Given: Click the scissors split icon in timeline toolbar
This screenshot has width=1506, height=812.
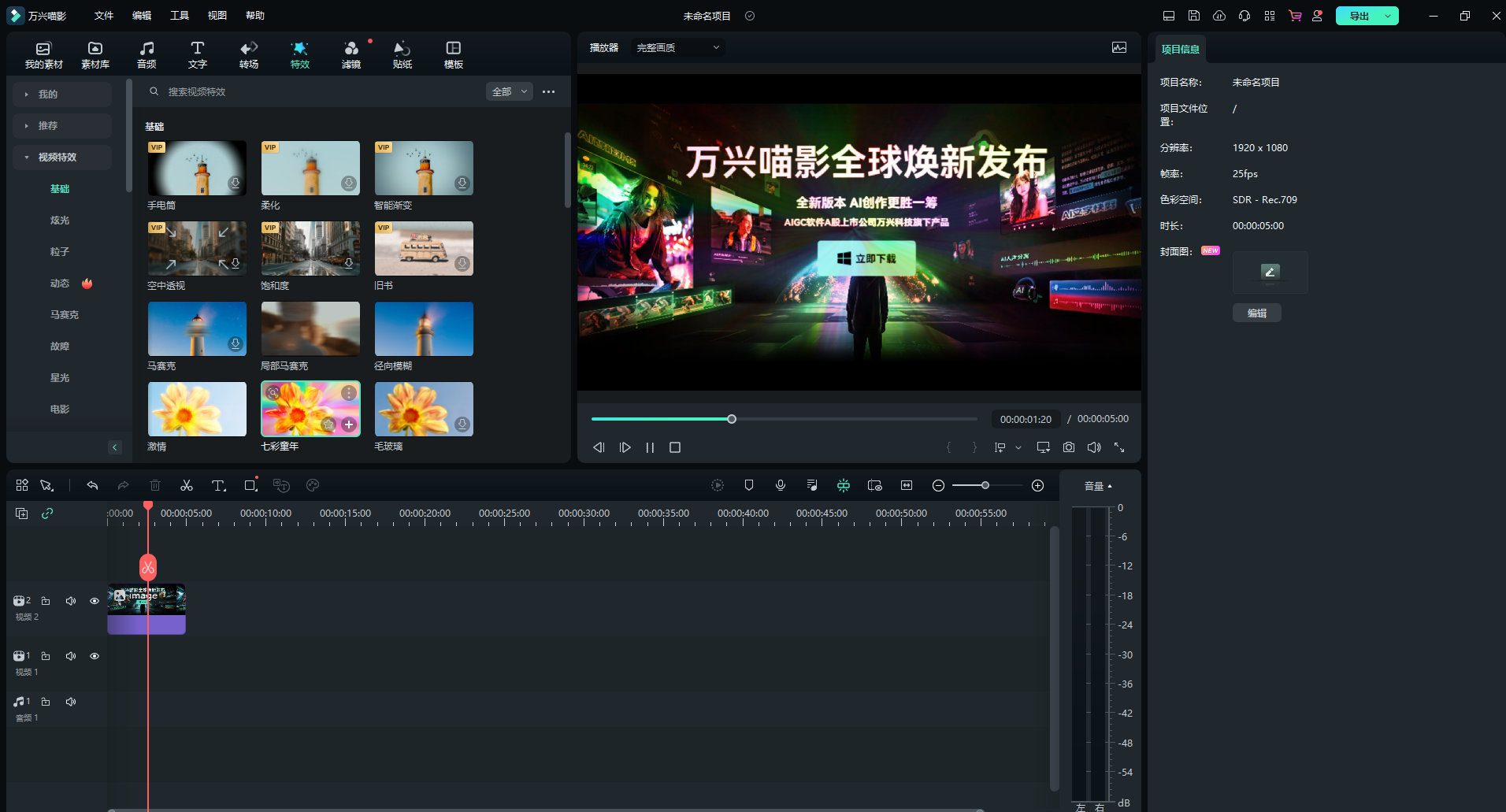Looking at the screenshot, I should pos(187,485).
